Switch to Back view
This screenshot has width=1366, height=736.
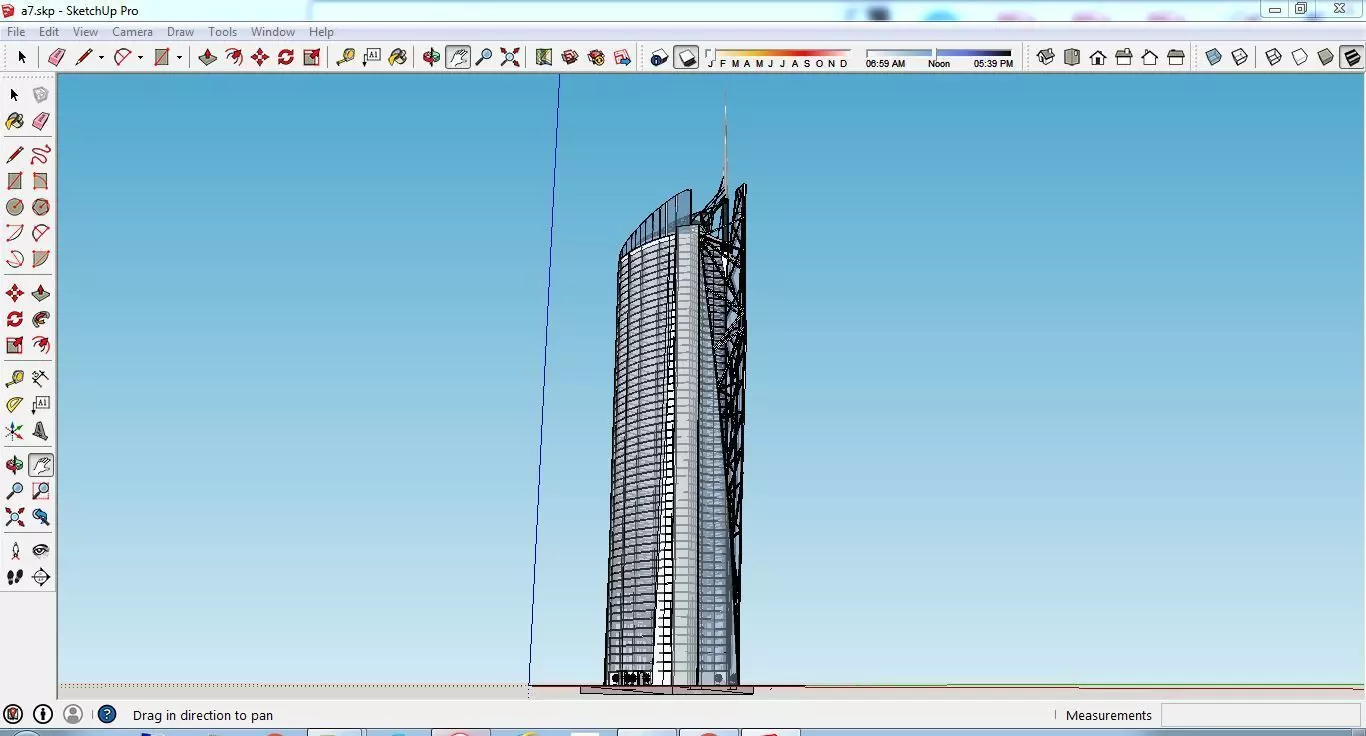[1150, 57]
